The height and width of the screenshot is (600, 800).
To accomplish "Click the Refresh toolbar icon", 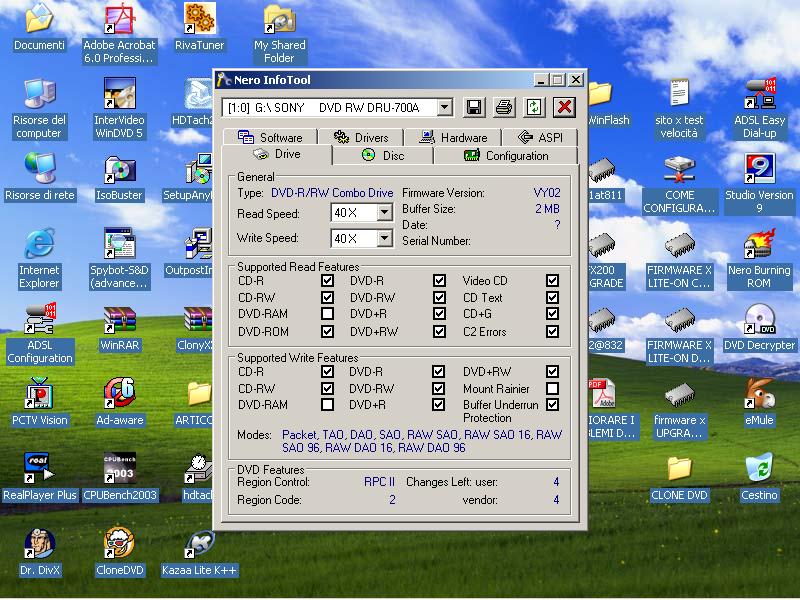I will (534, 108).
